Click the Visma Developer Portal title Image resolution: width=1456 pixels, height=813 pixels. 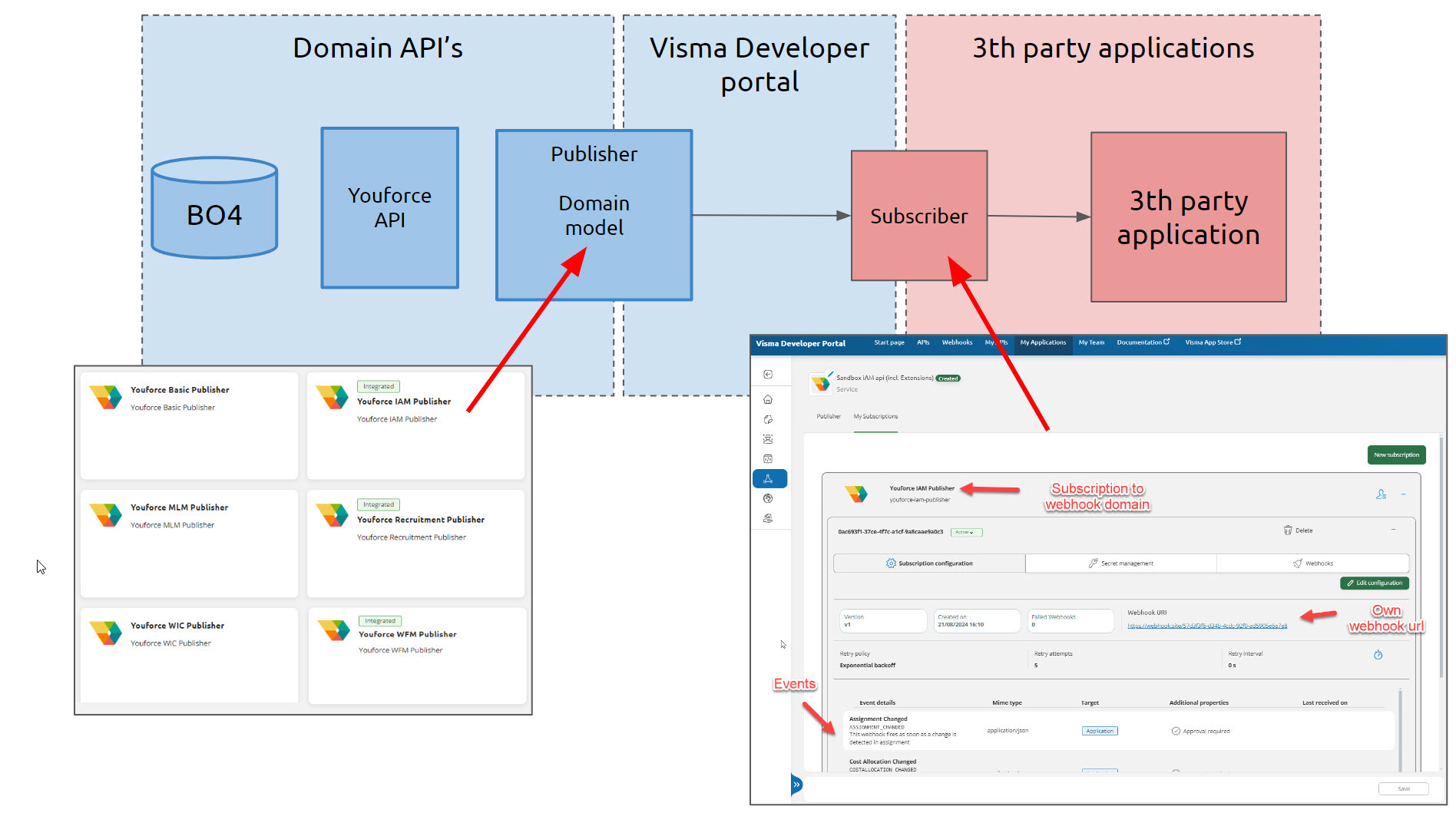tap(800, 343)
